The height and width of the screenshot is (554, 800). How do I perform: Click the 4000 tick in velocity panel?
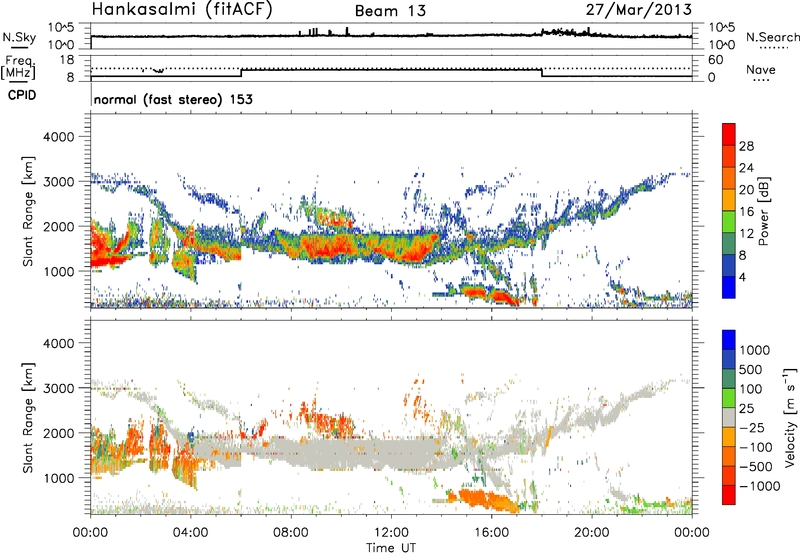58,343
